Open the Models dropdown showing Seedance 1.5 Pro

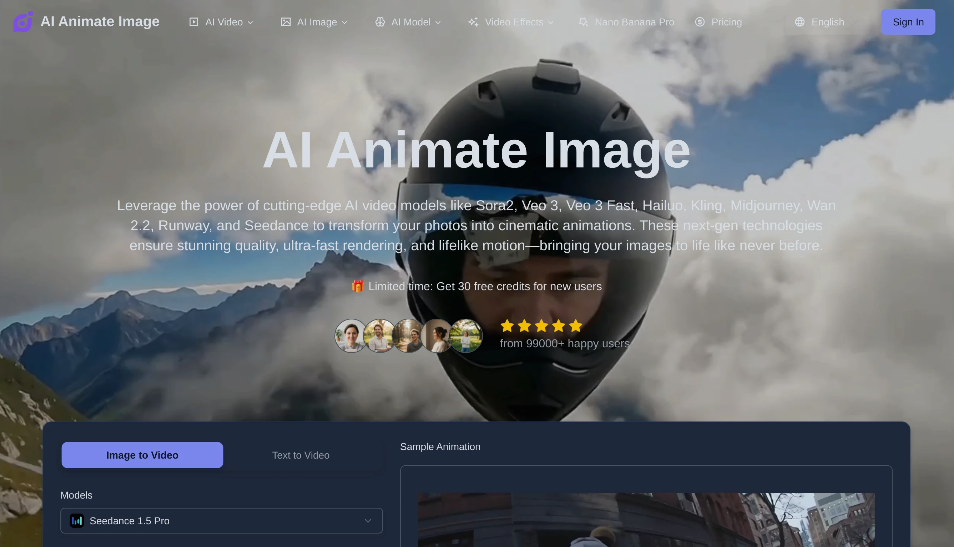[221, 521]
